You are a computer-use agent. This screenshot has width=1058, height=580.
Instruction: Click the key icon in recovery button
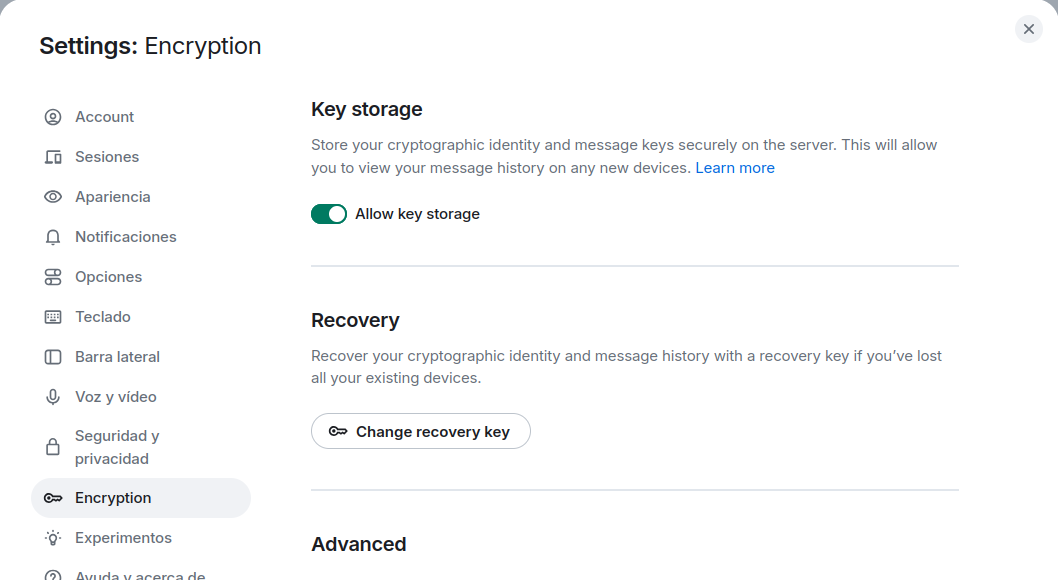pyautogui.click(x=338, y=432)
